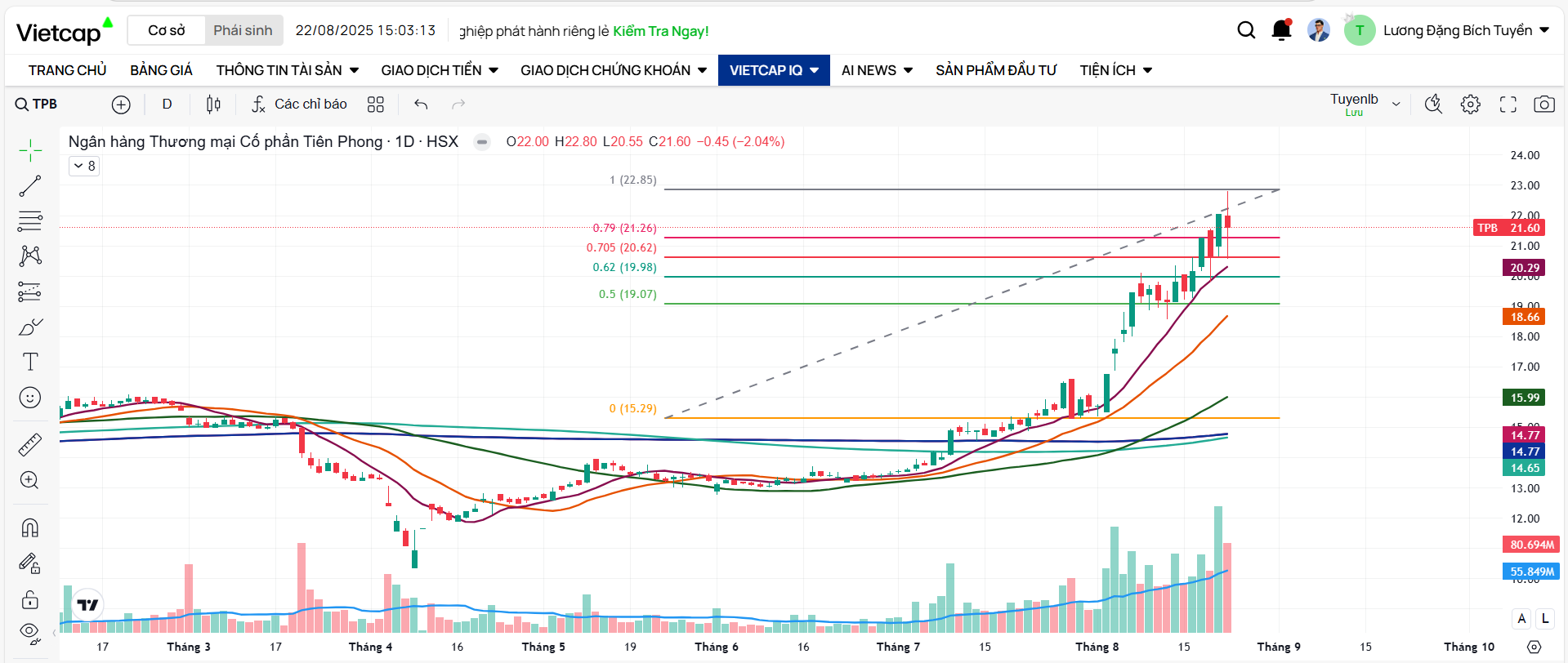This screenshot has width=1568, height=663.
Task: Open the Tuyenlb layout dropdown arrow
Action: (x=1396, y=105)
